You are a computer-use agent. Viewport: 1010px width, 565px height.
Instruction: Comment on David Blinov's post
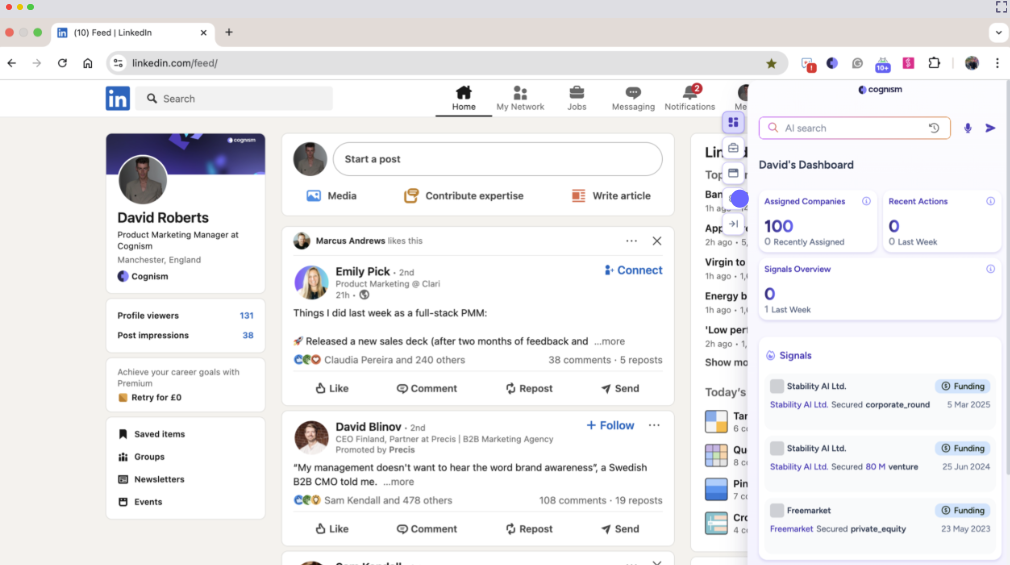pos(426,529)
